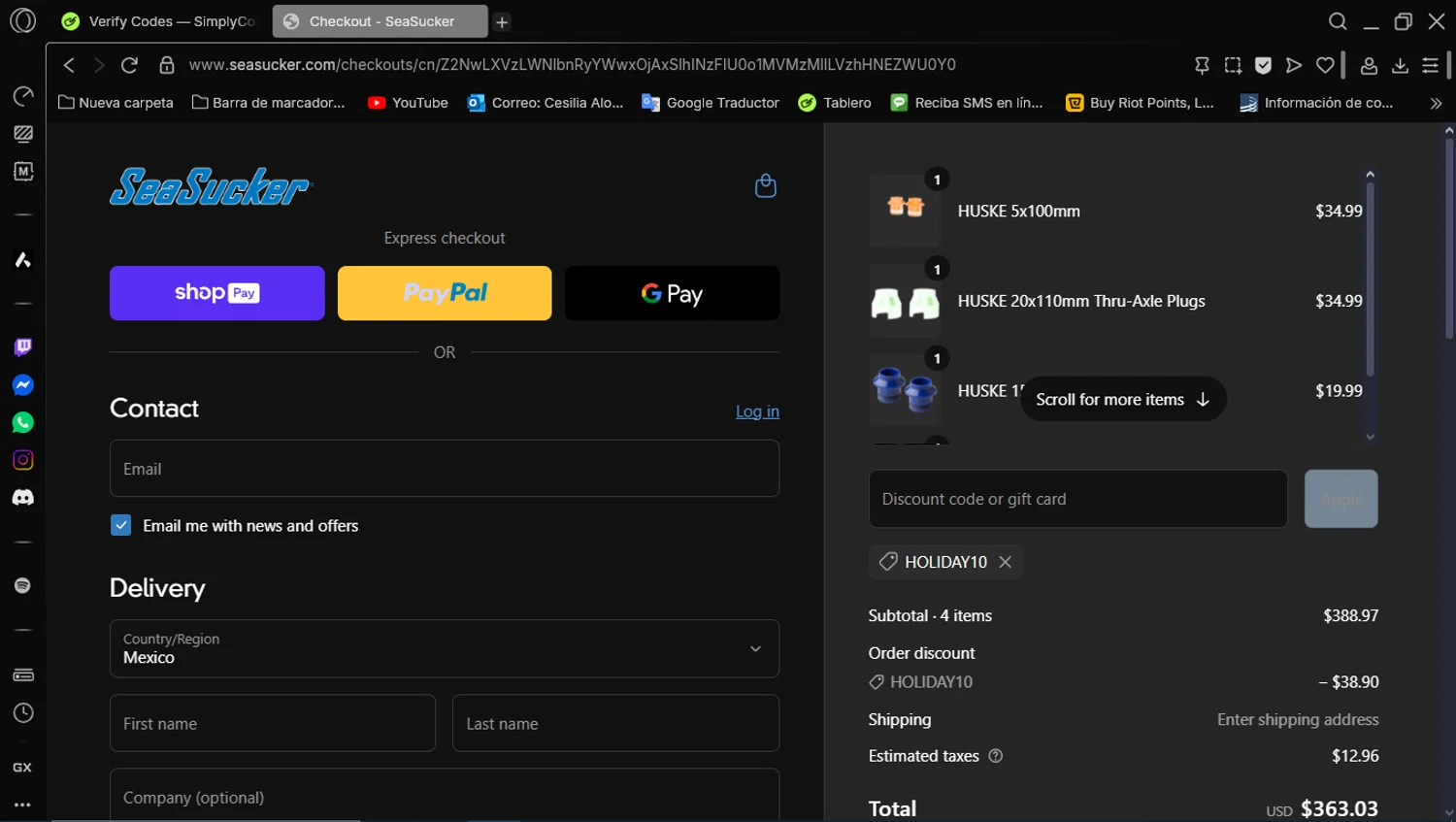Click the site padlock security icon

pyautogui.click(x=167, y=65)
